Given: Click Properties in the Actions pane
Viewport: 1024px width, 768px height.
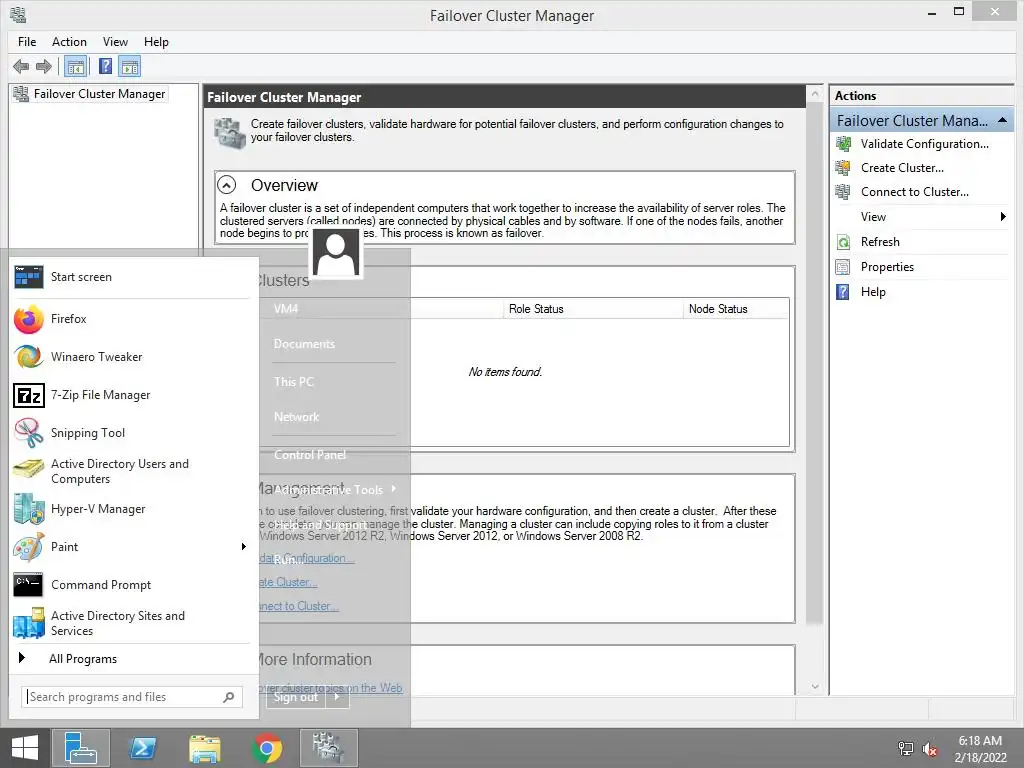Looking at the screenshot, I should (x=887, y=267).
